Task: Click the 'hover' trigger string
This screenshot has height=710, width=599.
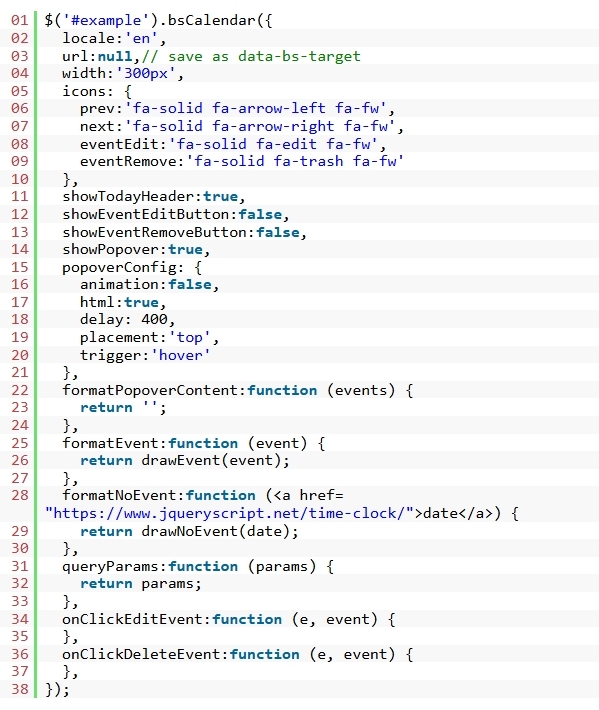Action: pyautogui.click(x=181, y=355)
